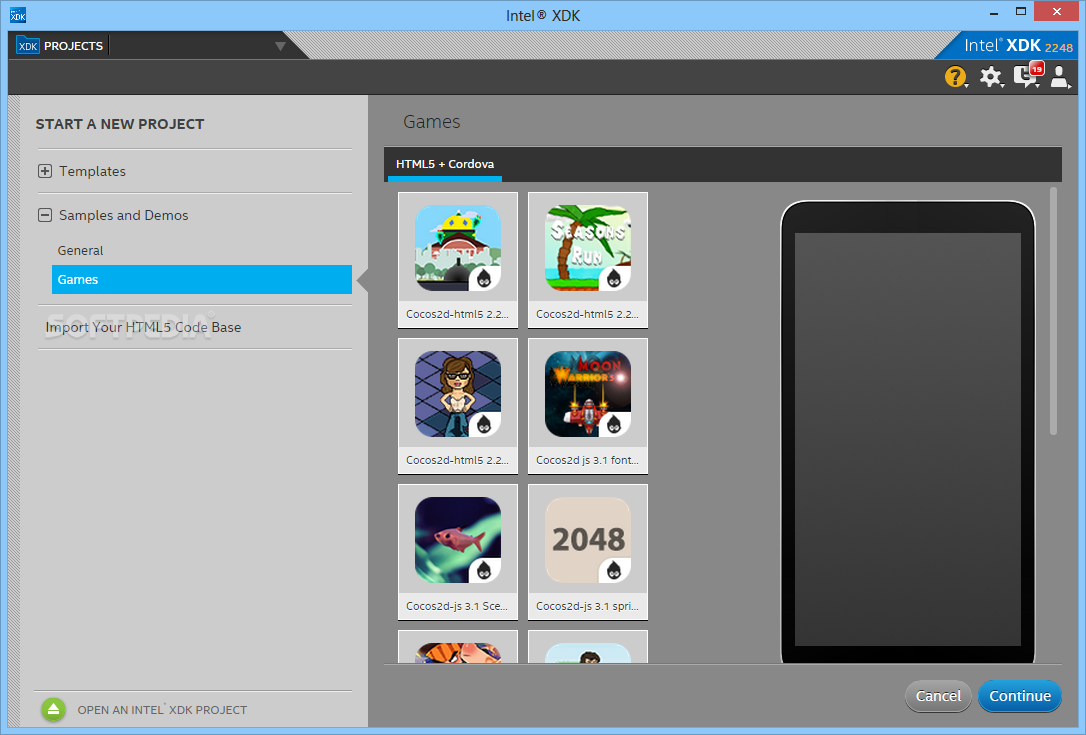This screenshot has width=1086, height=735.
Task: Click the Intel XDK 2248 version label
Action: [1018, 46]
